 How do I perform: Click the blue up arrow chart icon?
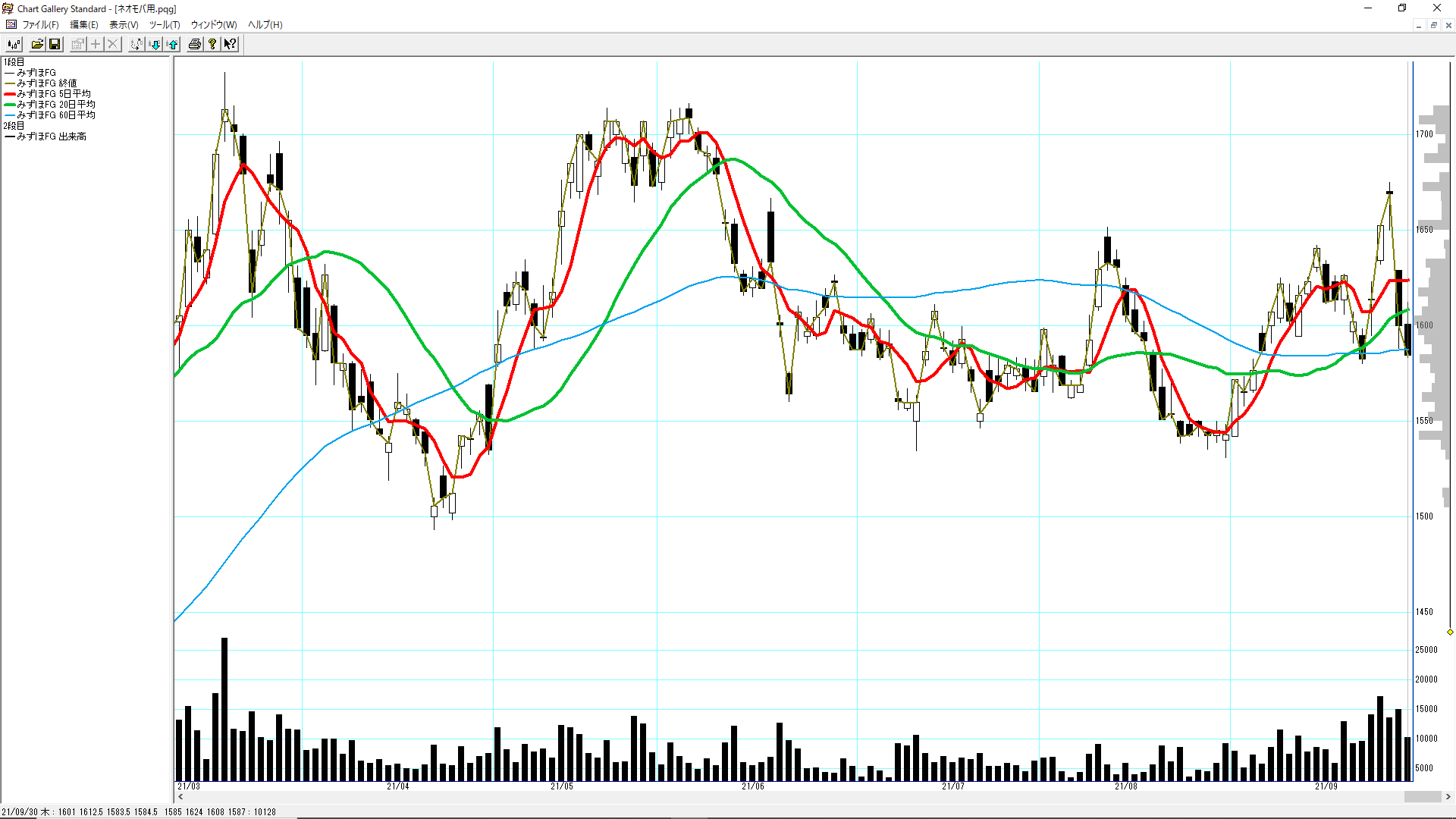(x=173, y=44)
